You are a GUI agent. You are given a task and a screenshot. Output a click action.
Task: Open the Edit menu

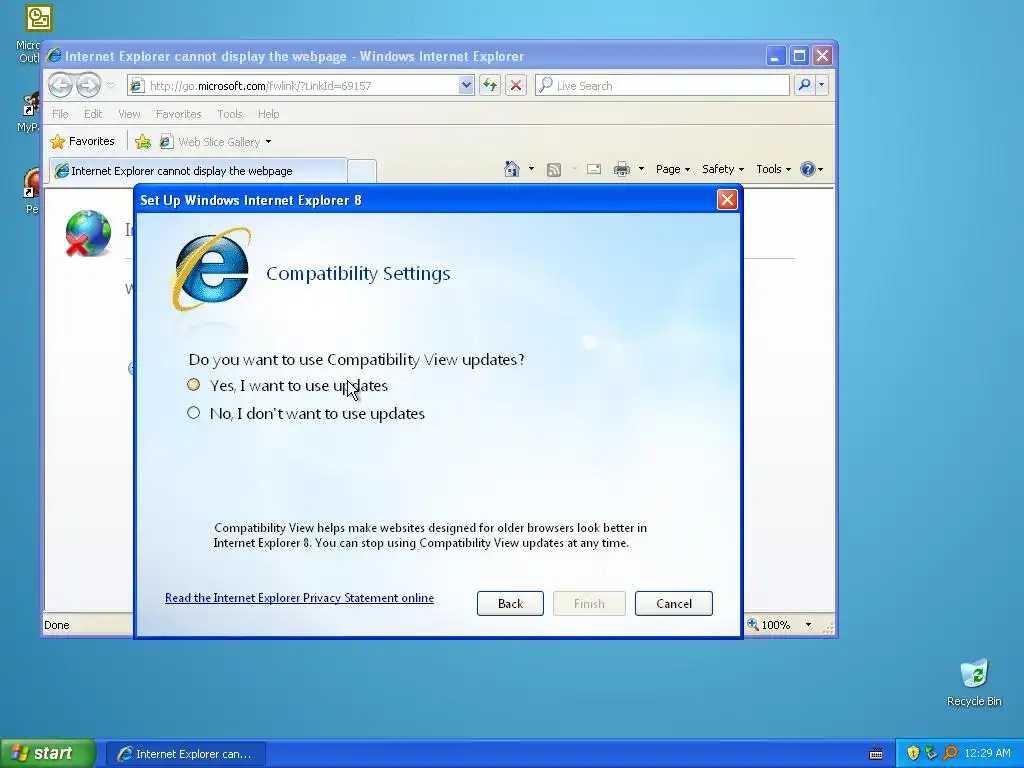pyautogui.click(x=93, y=114)
